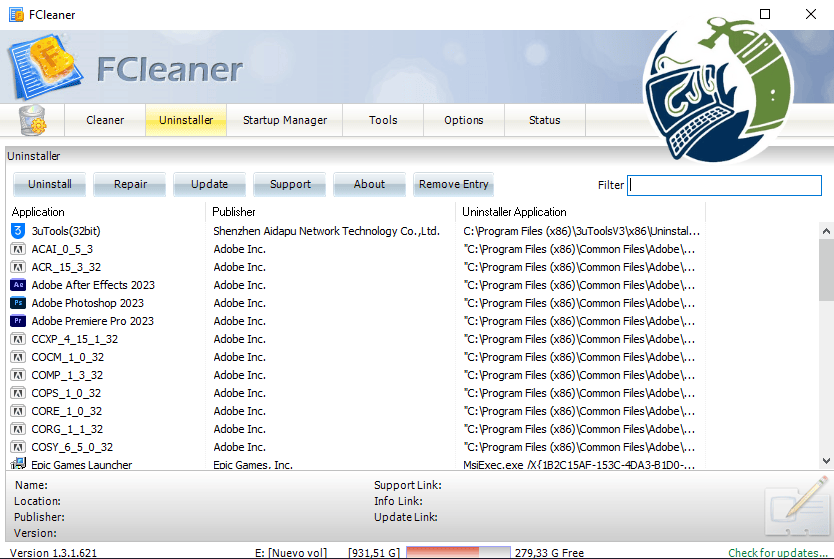Click the FCleaner logo icon in header

coord(45,67)
